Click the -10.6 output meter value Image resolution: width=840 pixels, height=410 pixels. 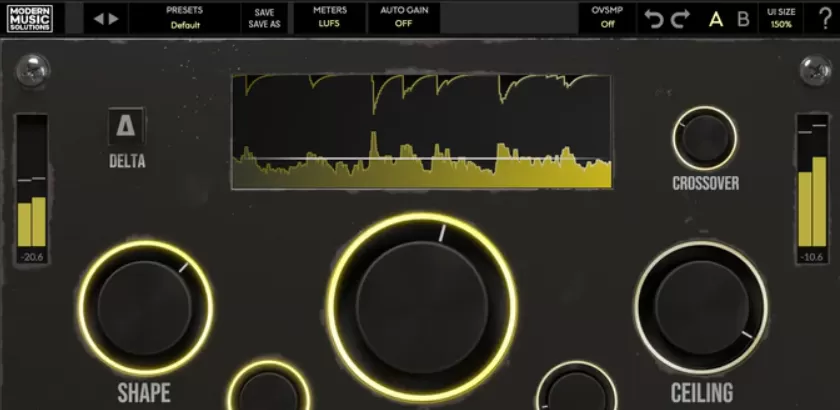click(x=812, y=257)
